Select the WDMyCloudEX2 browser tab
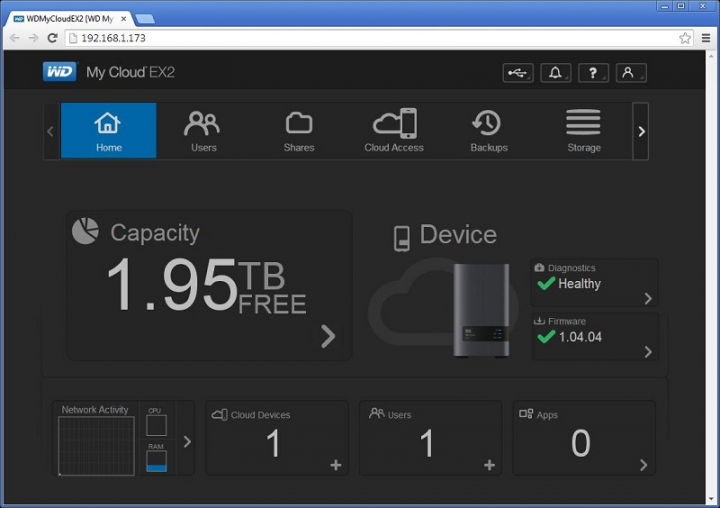This screenshot has width=720, height=508. pos(69,19)
